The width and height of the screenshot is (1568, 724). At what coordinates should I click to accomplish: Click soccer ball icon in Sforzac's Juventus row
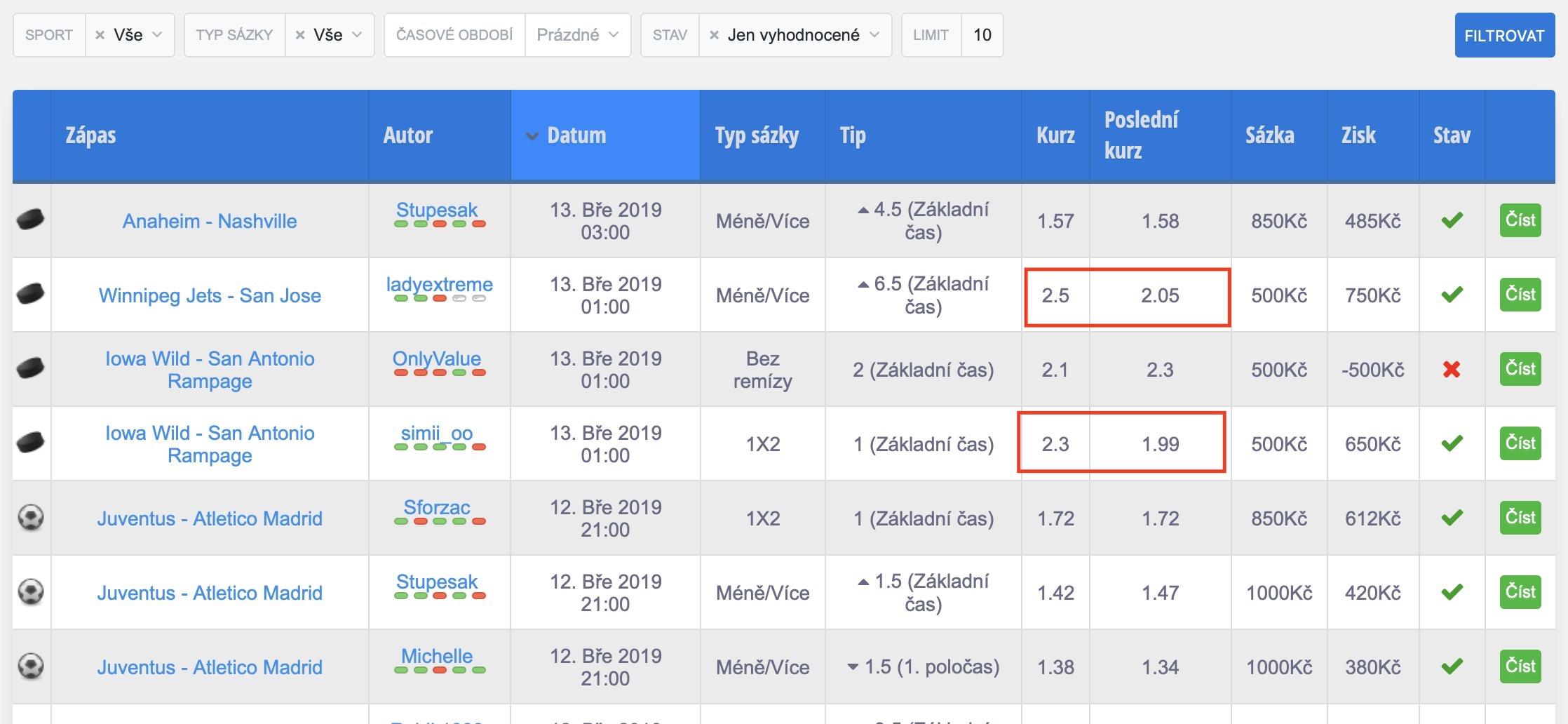click(31, 518)
